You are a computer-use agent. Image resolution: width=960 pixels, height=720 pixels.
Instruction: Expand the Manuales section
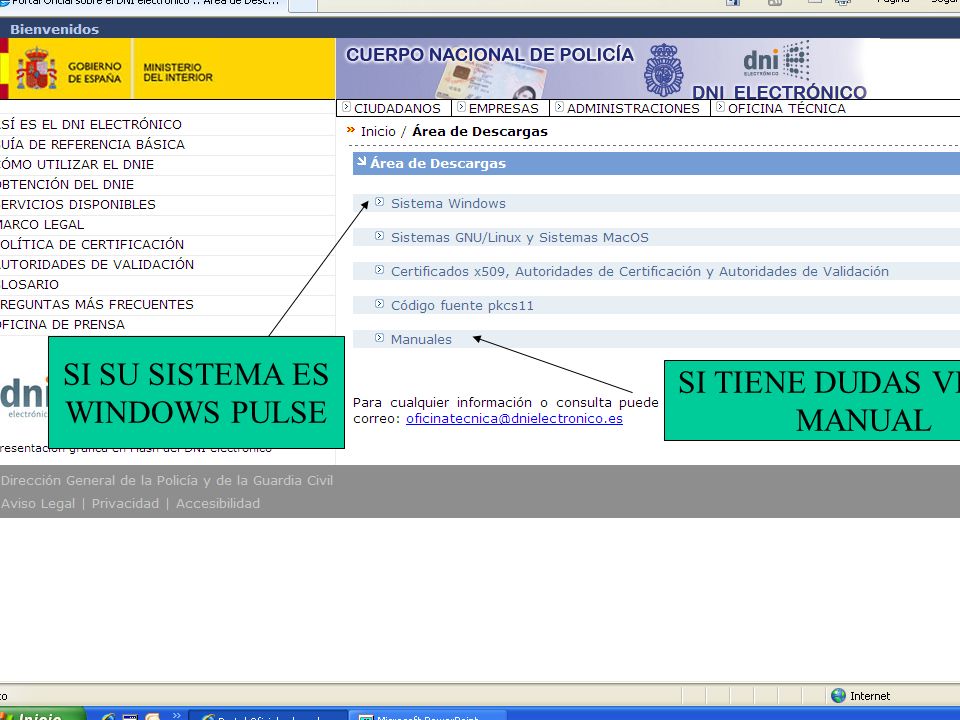coord(421,339)
